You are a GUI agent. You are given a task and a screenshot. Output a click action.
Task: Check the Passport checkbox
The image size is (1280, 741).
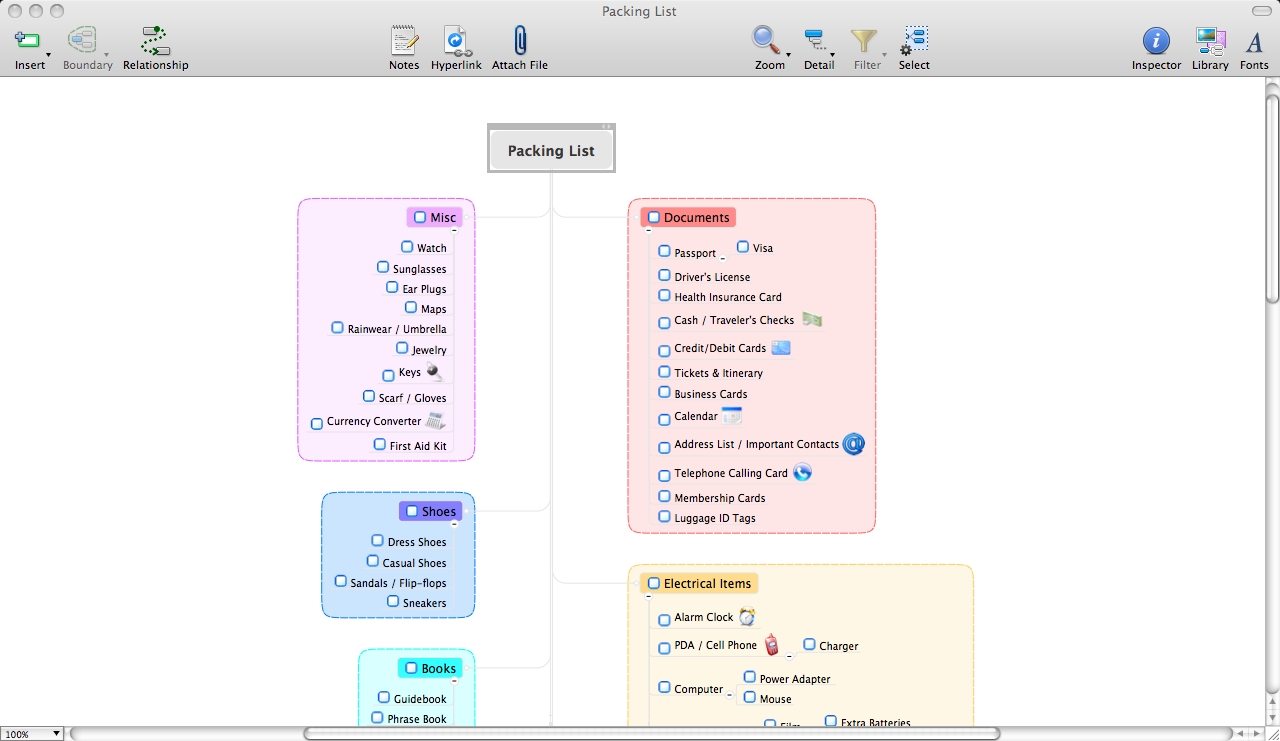pyautogui.click(x=664, y=250)
